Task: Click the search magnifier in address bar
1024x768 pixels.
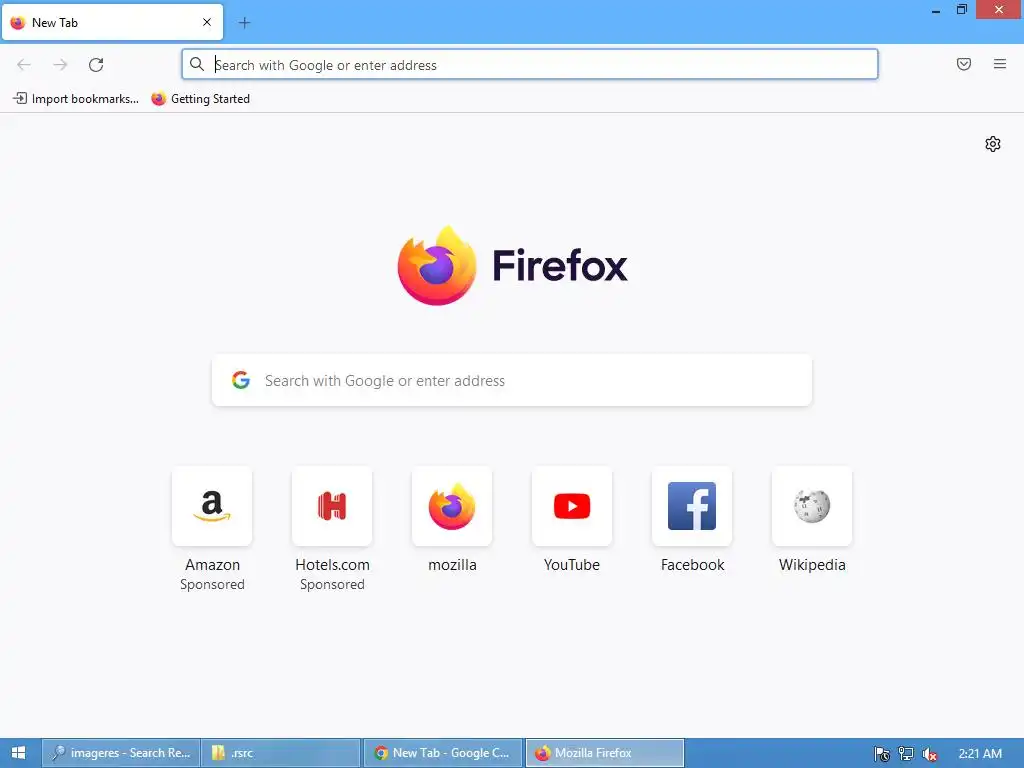Action: 197,64
